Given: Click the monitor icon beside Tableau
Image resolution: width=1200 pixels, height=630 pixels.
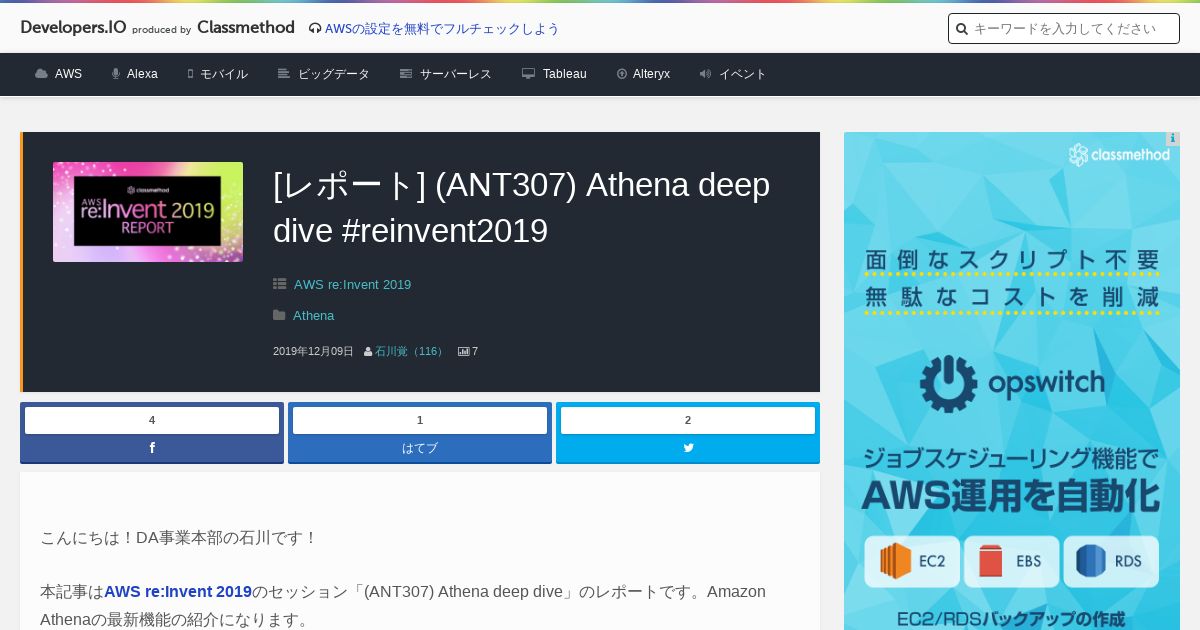Looking at the screenshot, I should (529, 74).
